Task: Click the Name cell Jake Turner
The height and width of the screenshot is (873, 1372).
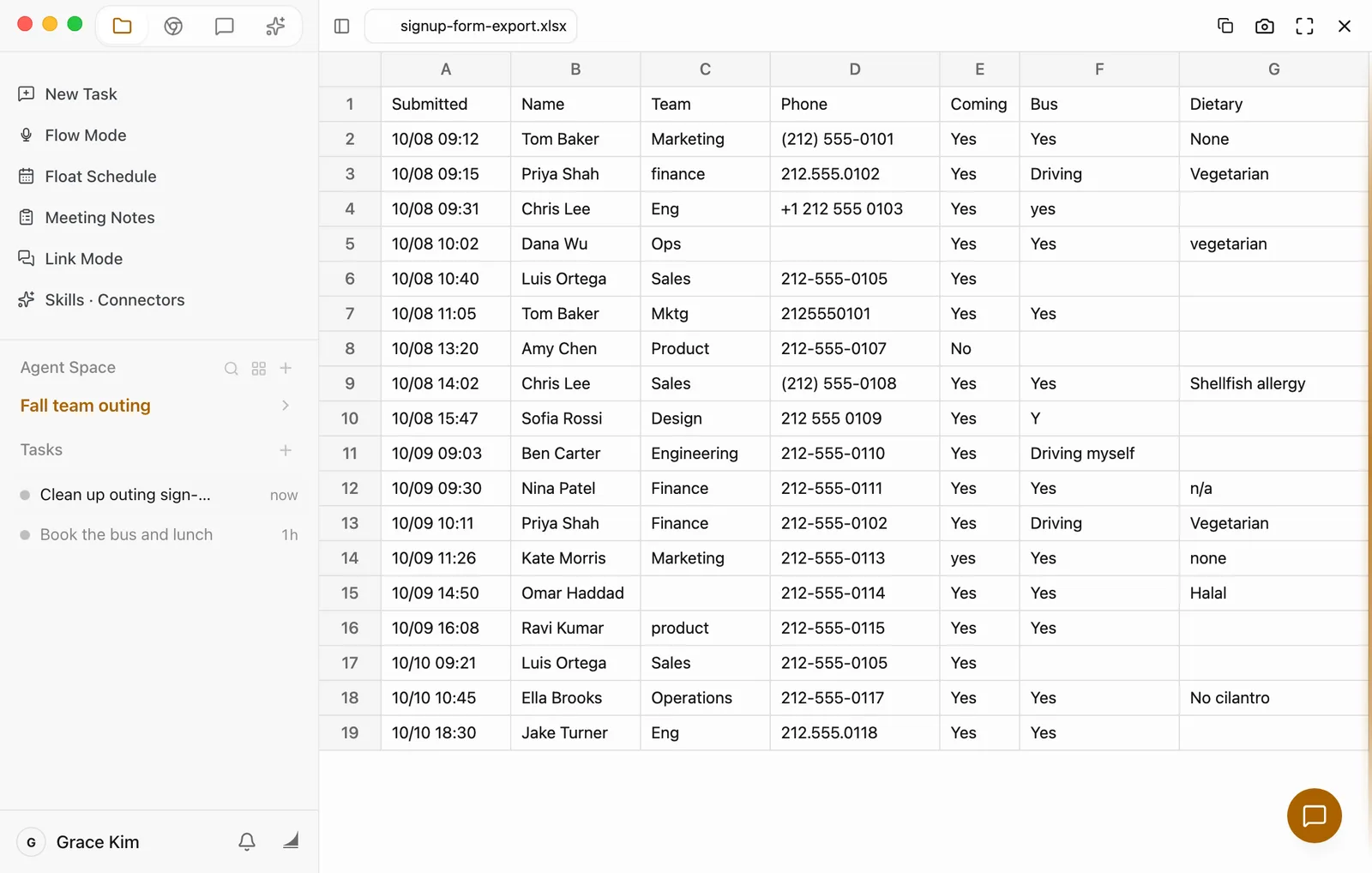Action: pos(575,732)
